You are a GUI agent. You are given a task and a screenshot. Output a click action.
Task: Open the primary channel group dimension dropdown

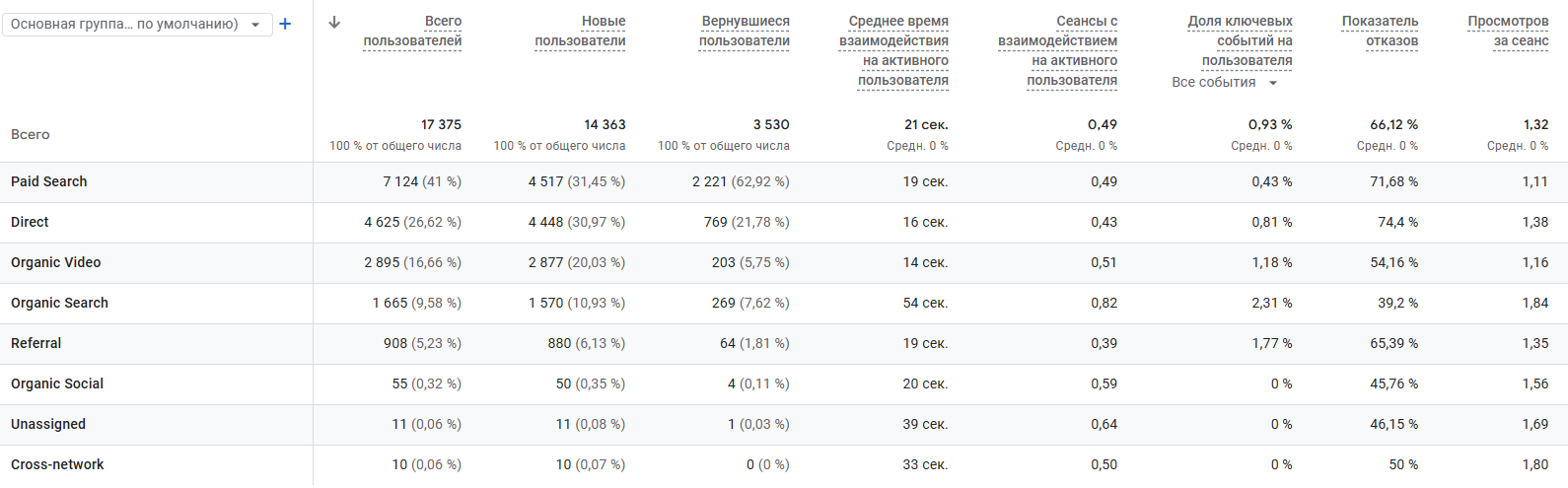coord(137,24)
